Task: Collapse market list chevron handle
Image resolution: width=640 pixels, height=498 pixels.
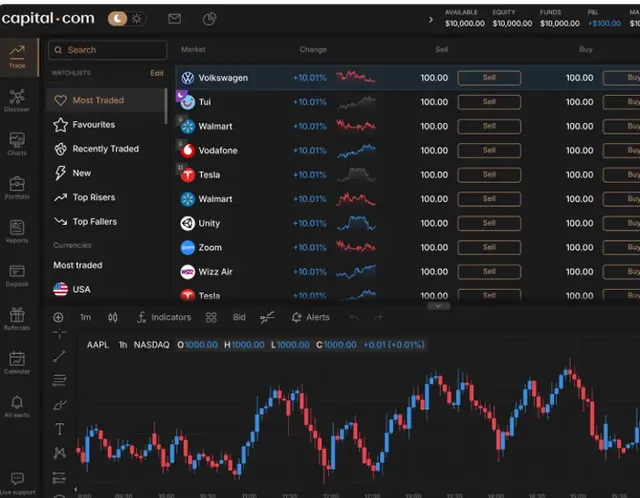Action: 438,306
